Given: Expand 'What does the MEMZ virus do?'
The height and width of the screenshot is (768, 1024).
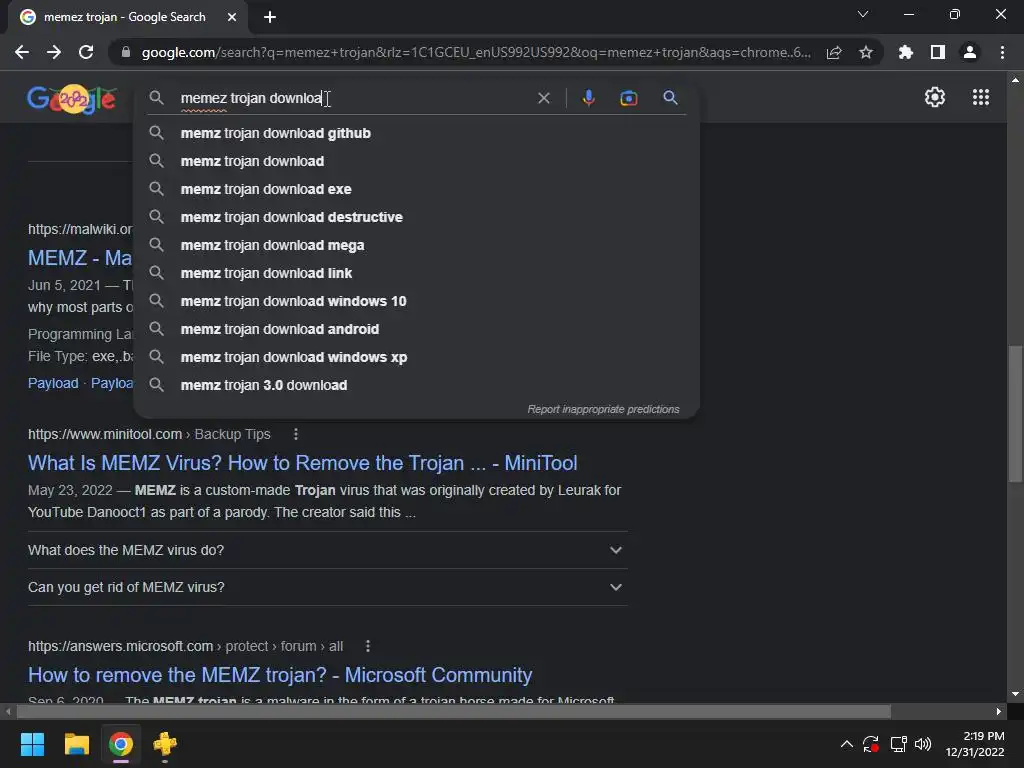Looking at the screenshot, I should 327,550.
